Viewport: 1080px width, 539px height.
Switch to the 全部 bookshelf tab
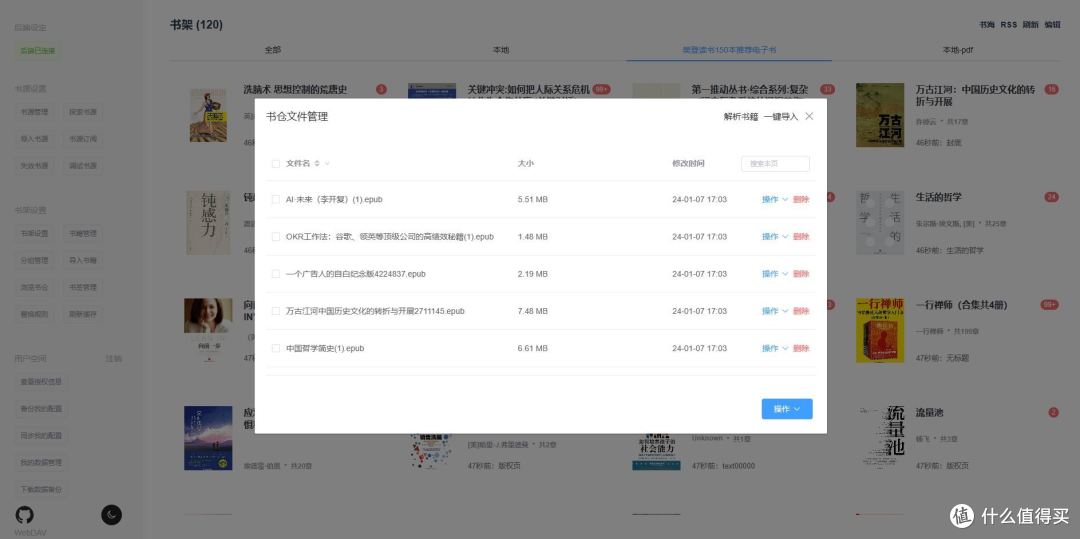click(x=273, y=50)
